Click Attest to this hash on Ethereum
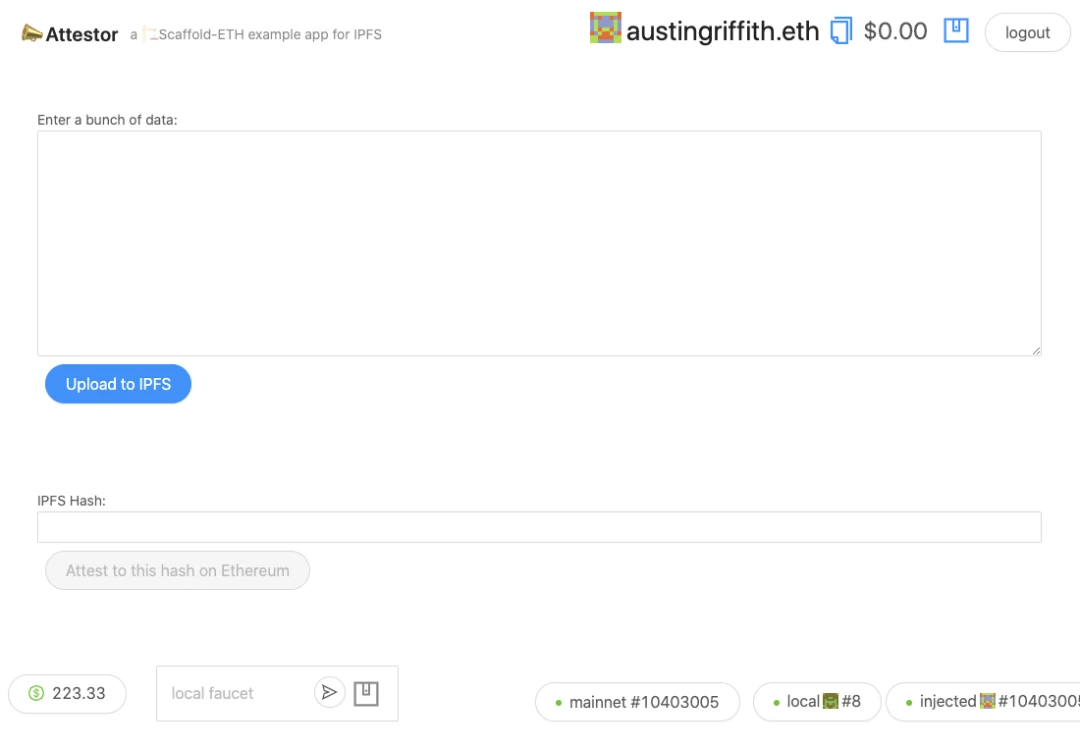Screen dimensions: 1080x749 [x=177, y=571]
